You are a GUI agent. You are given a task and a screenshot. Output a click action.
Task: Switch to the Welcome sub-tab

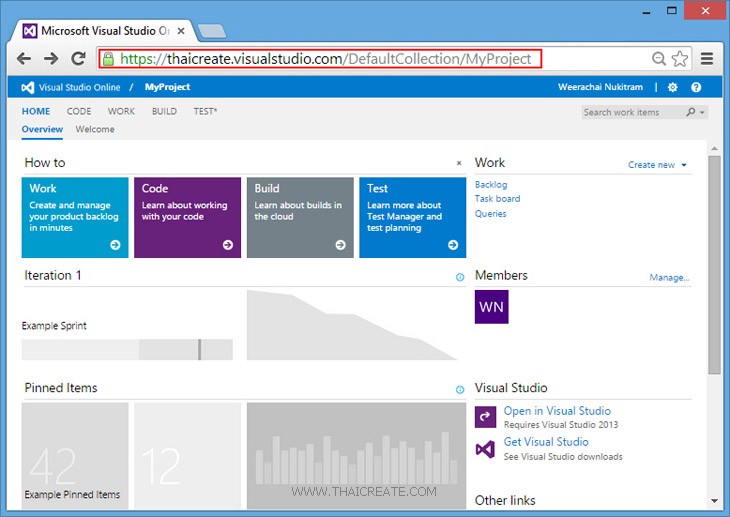pos(95,129)
